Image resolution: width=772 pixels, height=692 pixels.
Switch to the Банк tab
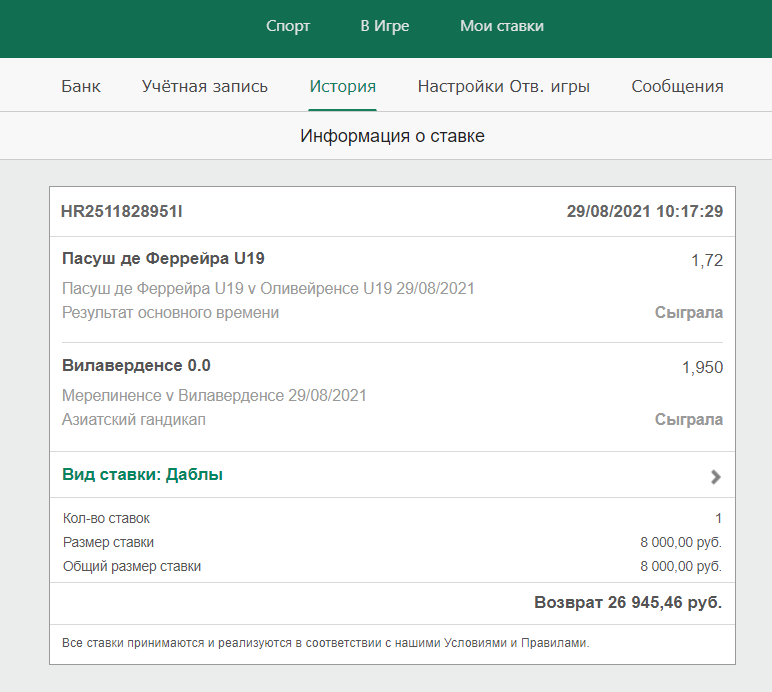point(81,86)
